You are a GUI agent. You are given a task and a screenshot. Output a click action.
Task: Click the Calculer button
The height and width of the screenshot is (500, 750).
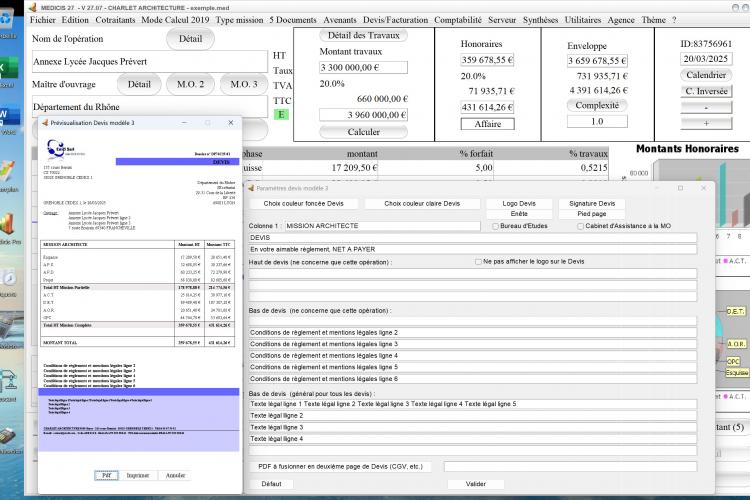click(x=364, y=132)
